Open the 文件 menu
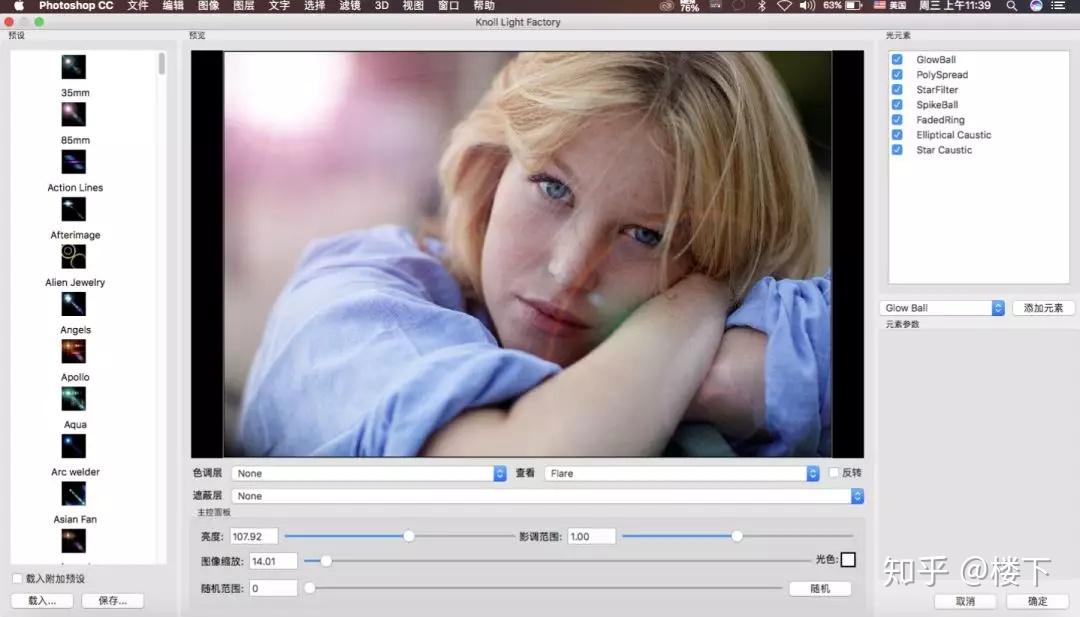Screen dimensions: 1080x617 tap(138, 6)
